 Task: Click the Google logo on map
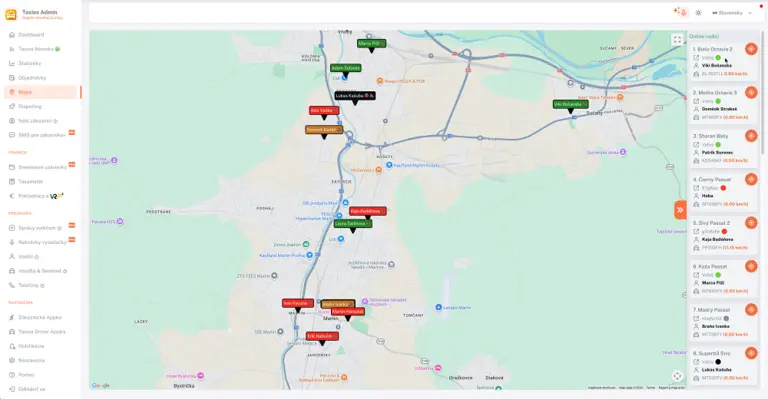coord(100,385)
